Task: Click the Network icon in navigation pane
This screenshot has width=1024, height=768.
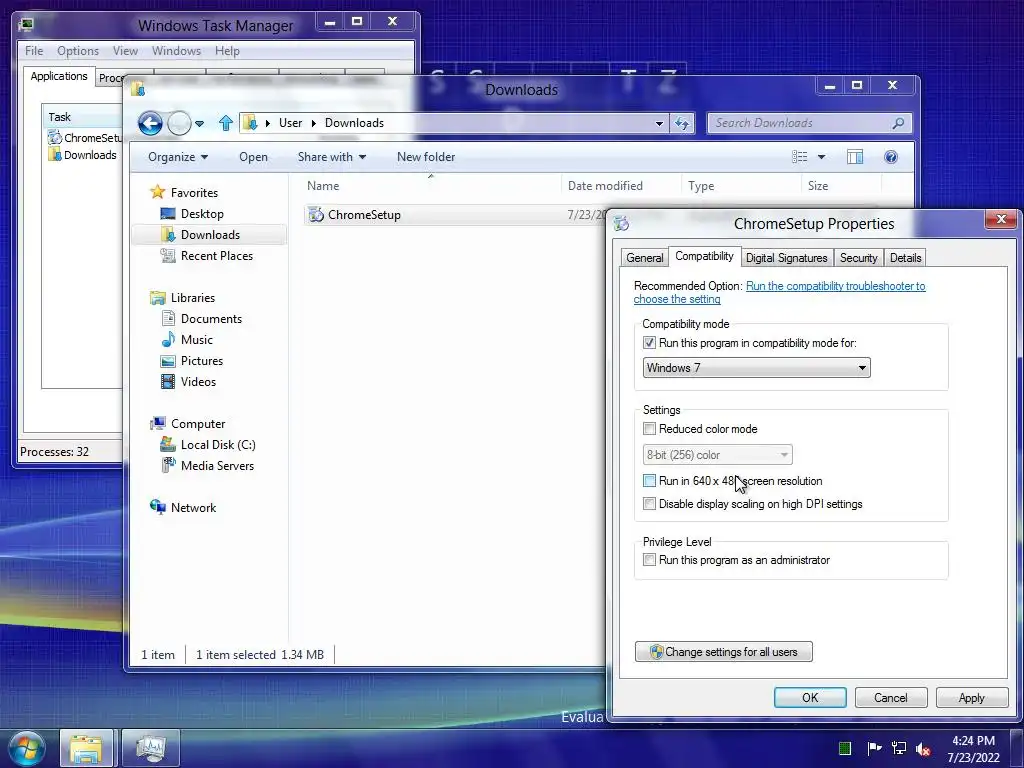Action: [157, 507]
